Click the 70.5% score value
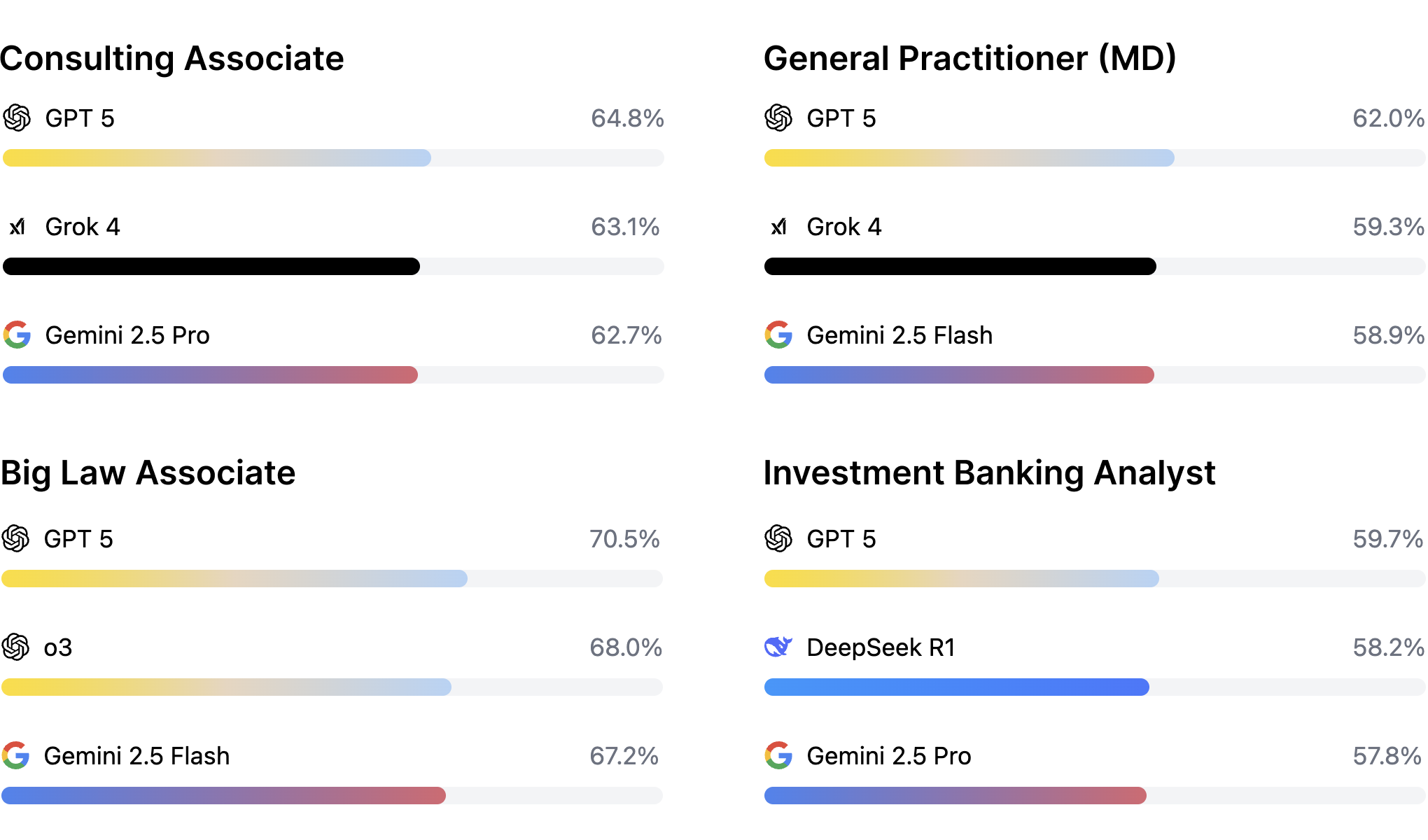 pos(624,539)
